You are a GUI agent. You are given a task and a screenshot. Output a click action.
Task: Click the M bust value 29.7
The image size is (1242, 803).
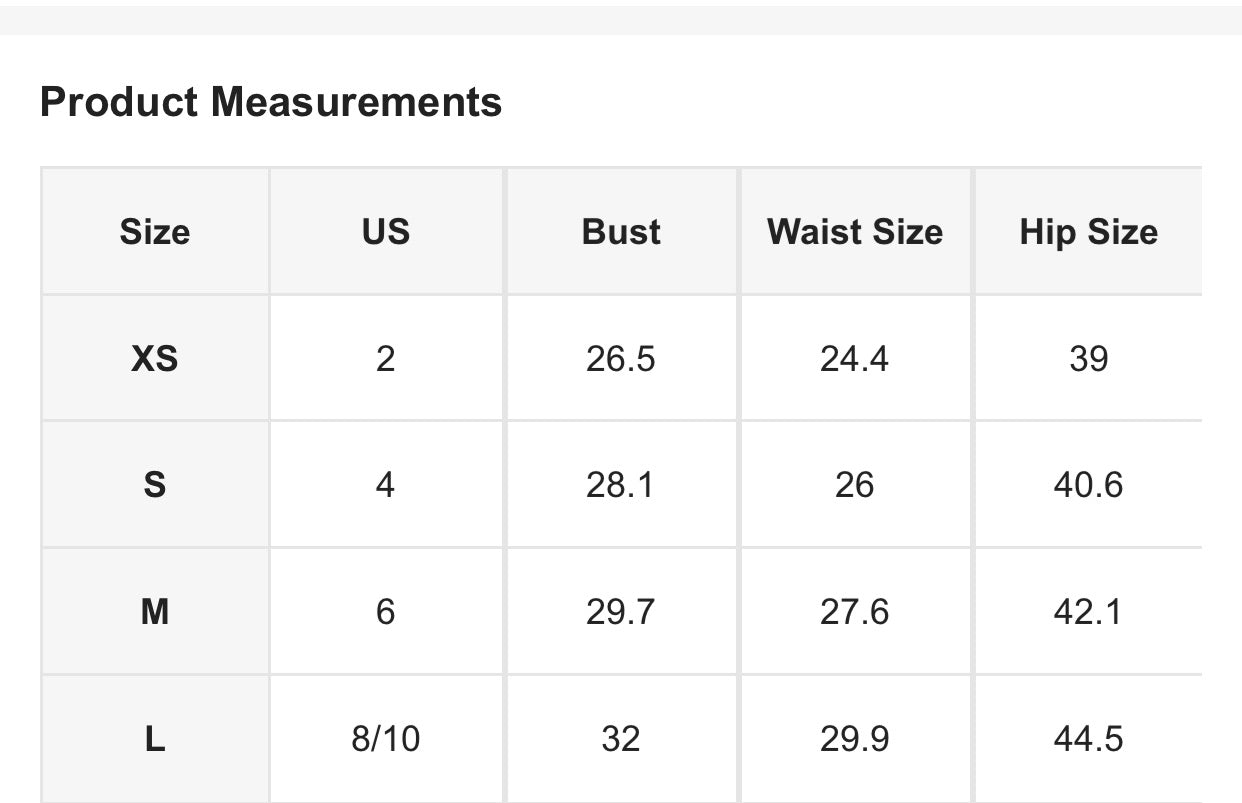621,612
